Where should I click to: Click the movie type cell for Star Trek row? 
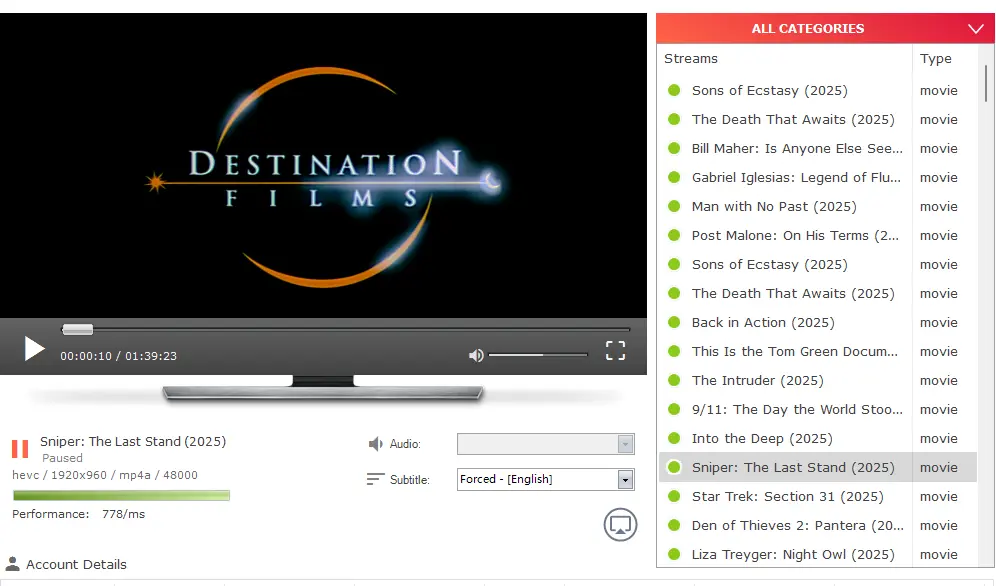(938, 496)
